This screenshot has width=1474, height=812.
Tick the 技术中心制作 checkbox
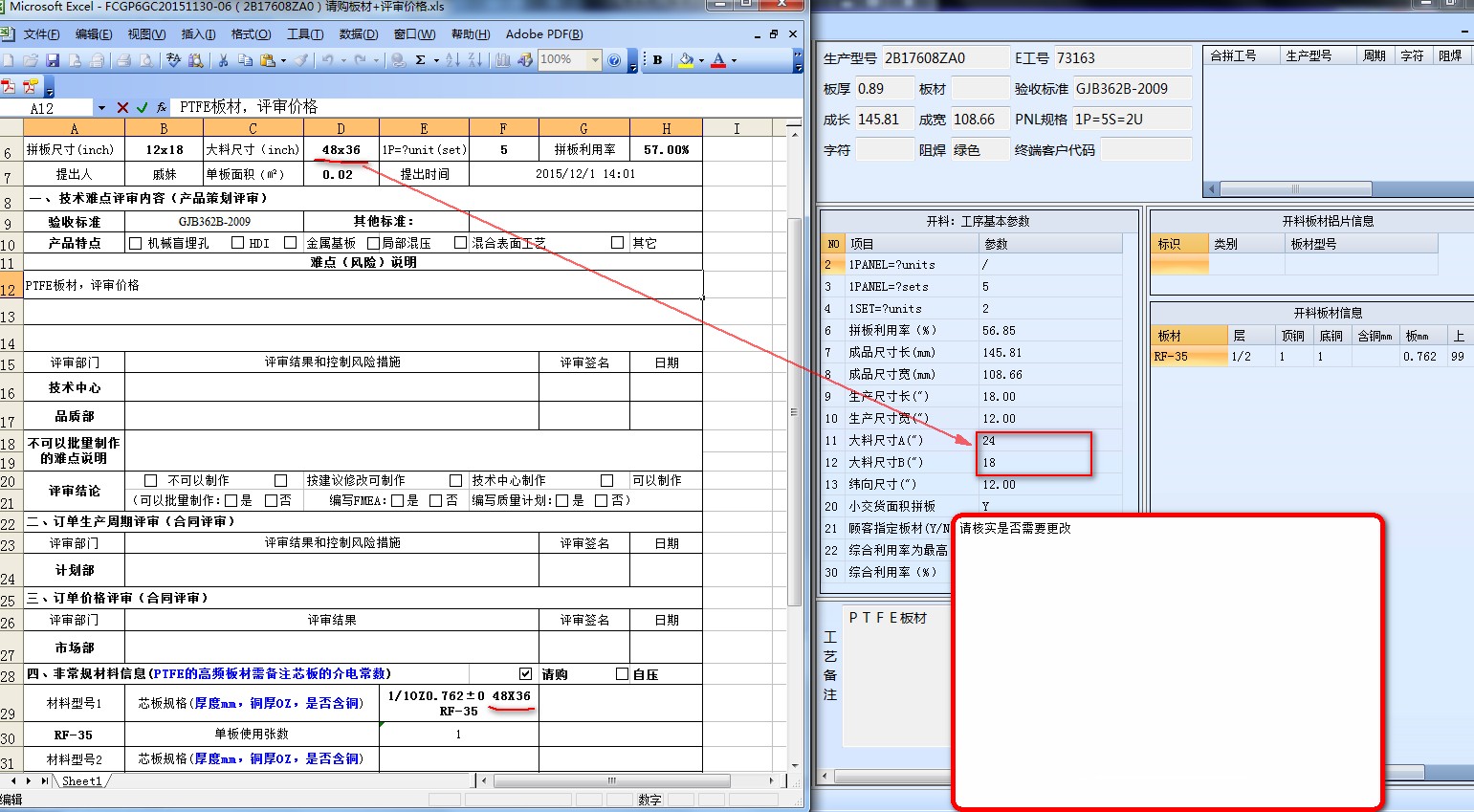[455, 480]
